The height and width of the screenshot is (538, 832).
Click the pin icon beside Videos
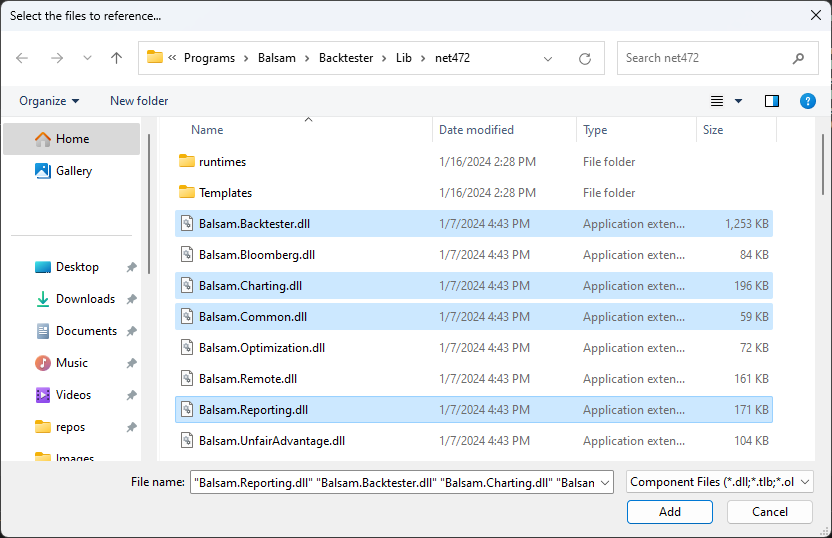click(x=131, y=395)
